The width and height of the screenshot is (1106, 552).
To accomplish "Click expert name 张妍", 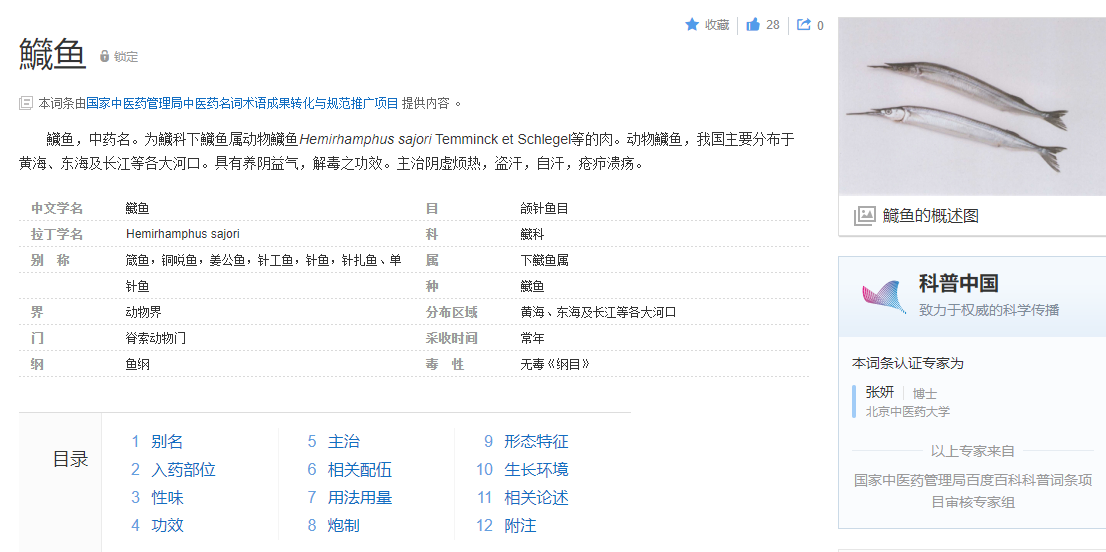I will [880, 393].
